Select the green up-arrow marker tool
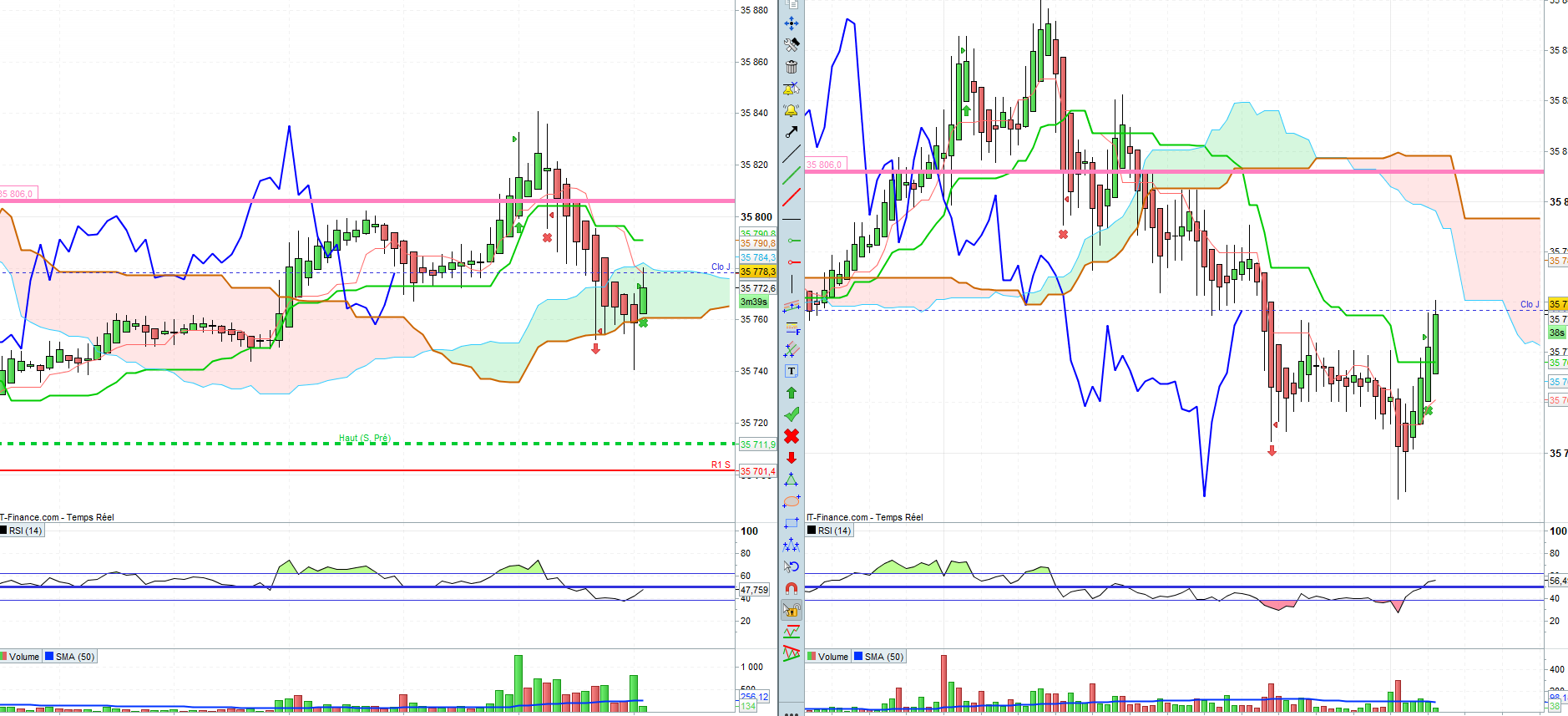 tap(792, 393)
